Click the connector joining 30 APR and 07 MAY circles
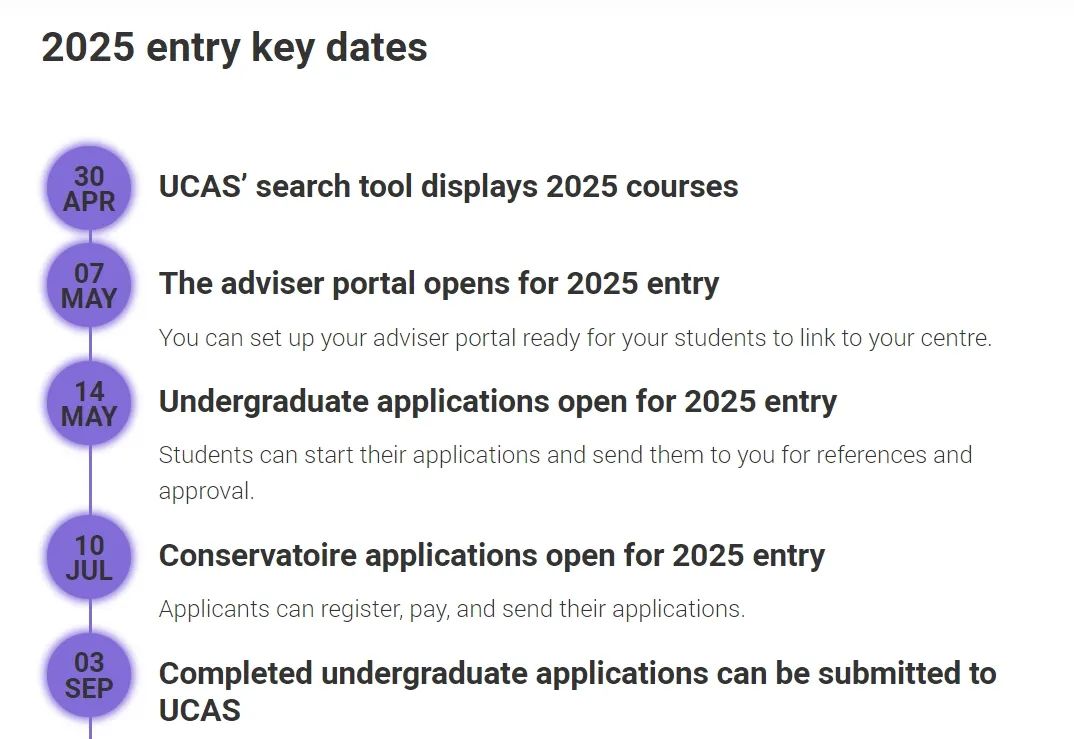Screen dimensions: 1074x739 pyautogui.click(x=90, y=238)
